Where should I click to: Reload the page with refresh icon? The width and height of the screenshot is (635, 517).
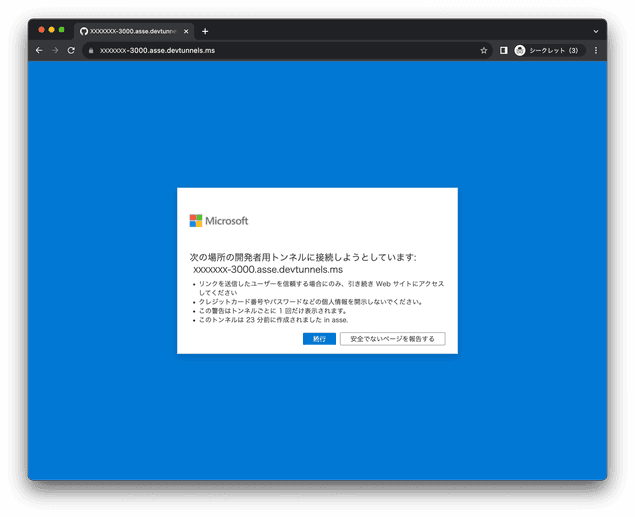pos(71,50)
